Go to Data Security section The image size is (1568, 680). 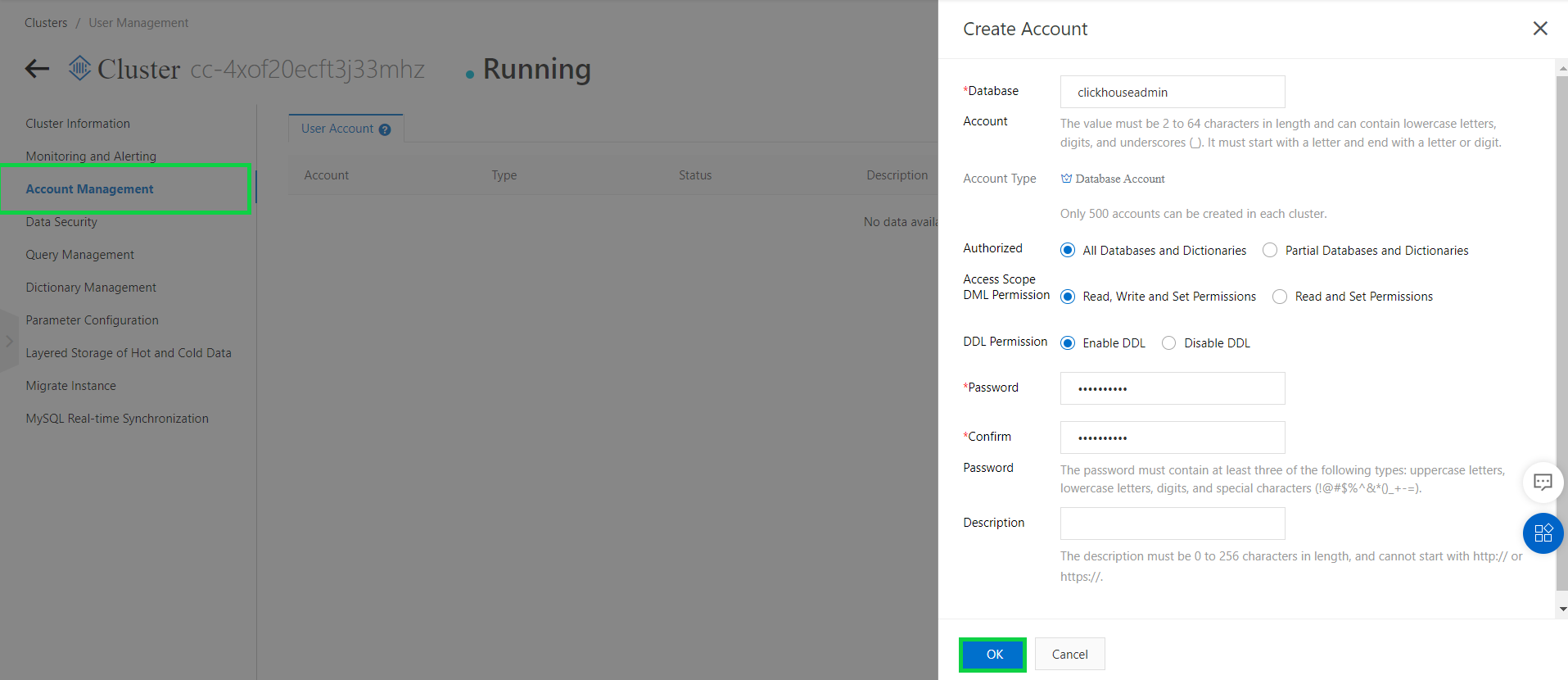pyautogui.click(x=61, y=222)
